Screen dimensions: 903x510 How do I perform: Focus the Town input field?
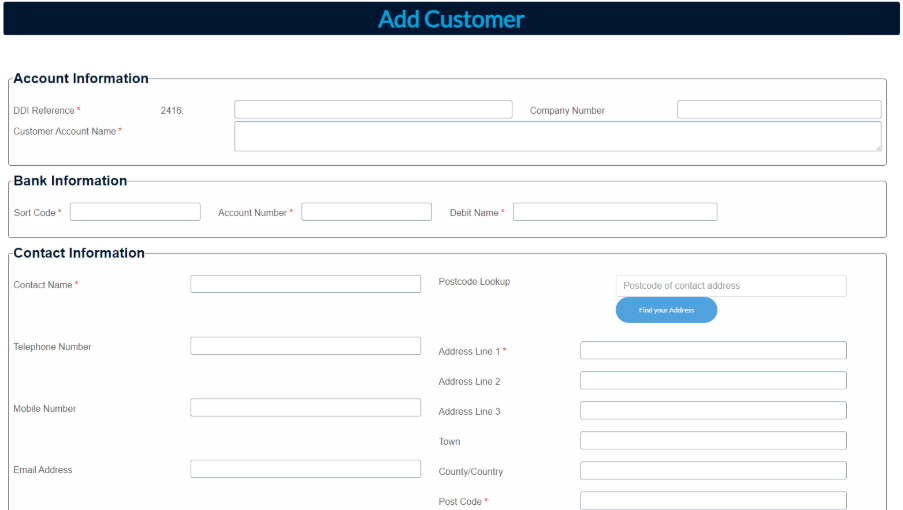click(713, 441)
